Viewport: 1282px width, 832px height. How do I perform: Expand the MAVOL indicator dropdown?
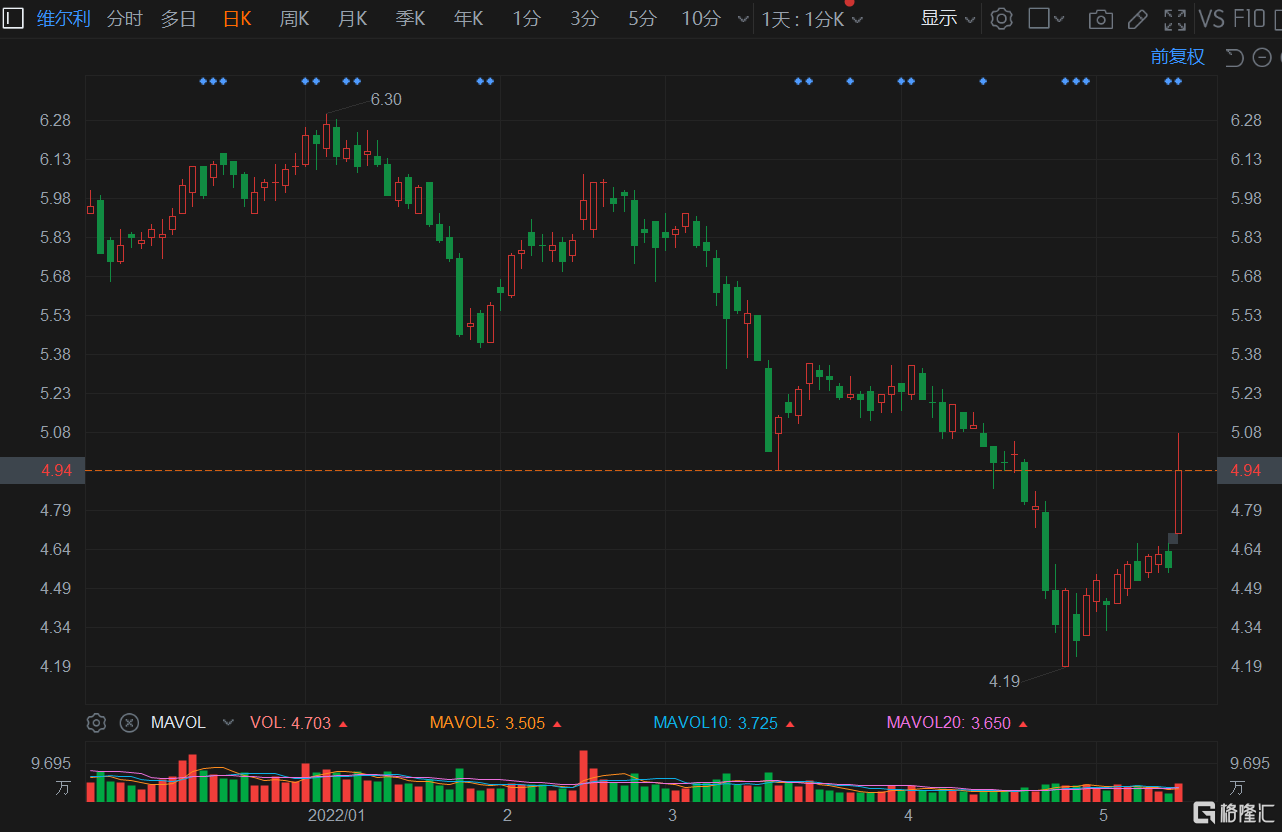pyautogui.click(x=228, y=722)
